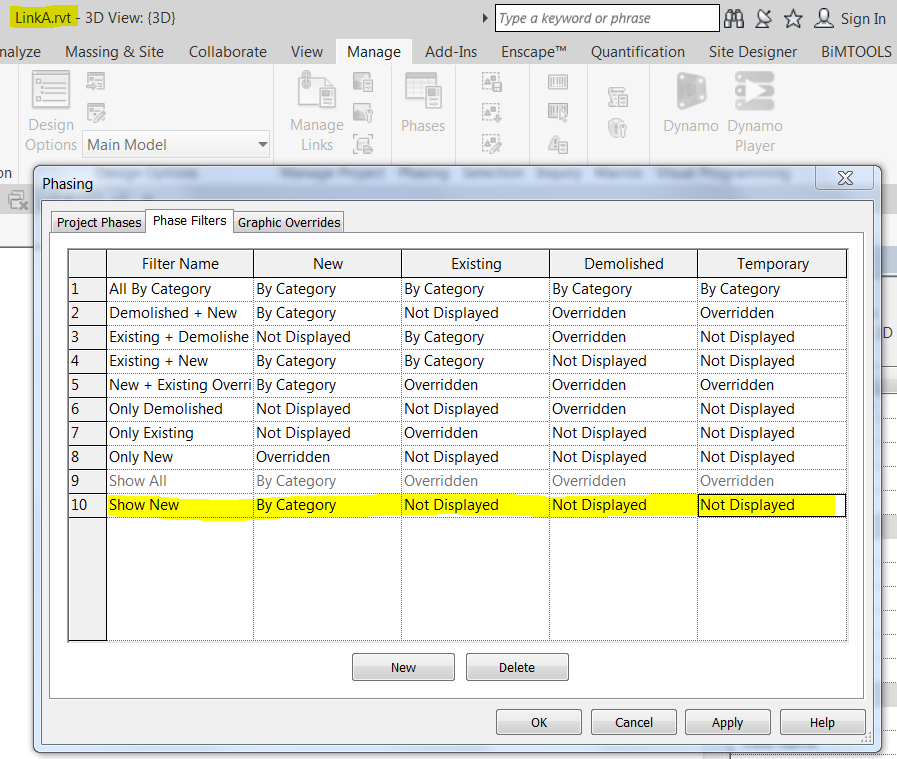Click the 'Demolished' column header
Viewport: 897px width, 759px height.
624,264
